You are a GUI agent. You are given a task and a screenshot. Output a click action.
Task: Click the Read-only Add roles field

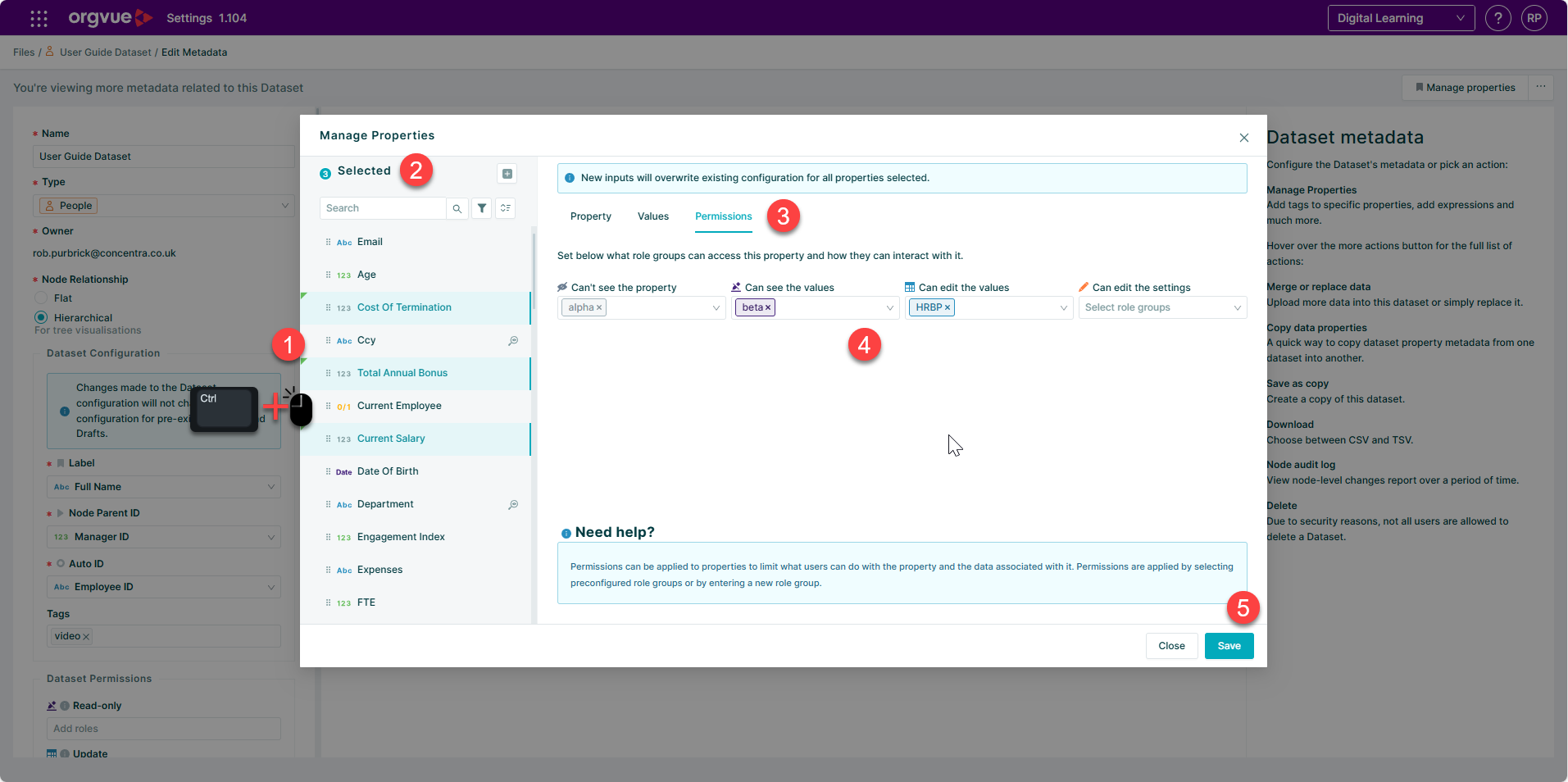(x=164, y=729)
